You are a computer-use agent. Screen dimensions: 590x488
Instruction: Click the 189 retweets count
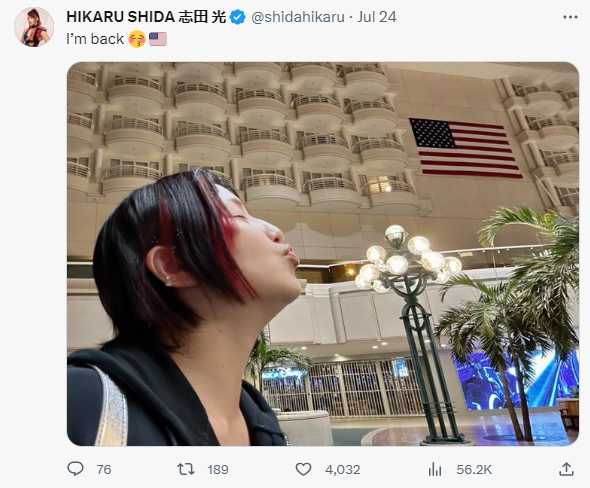(218, 470)
